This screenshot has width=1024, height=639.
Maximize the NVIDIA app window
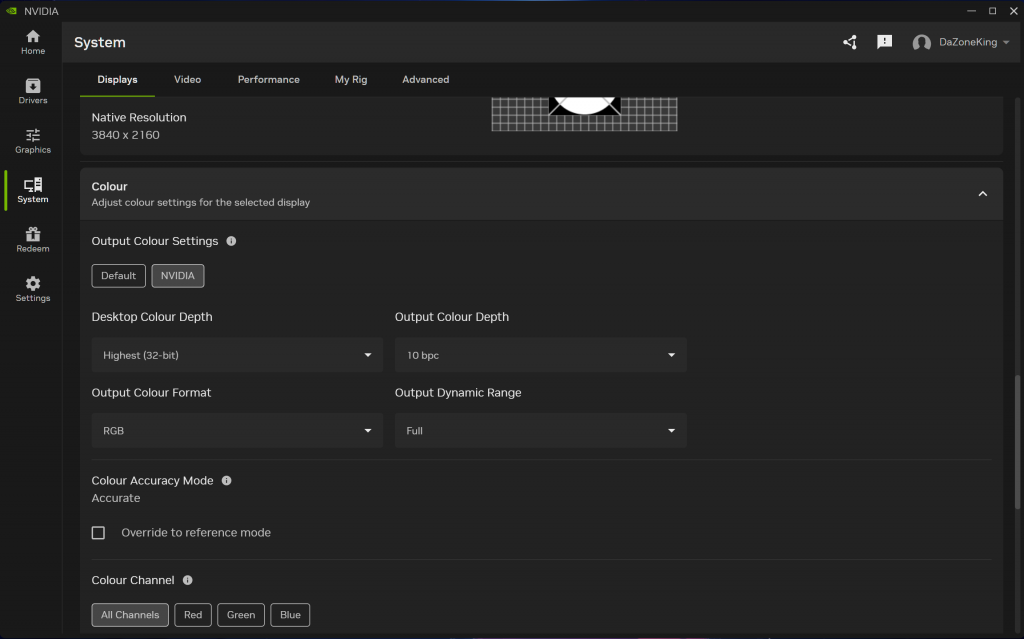(x=993, y=11)
